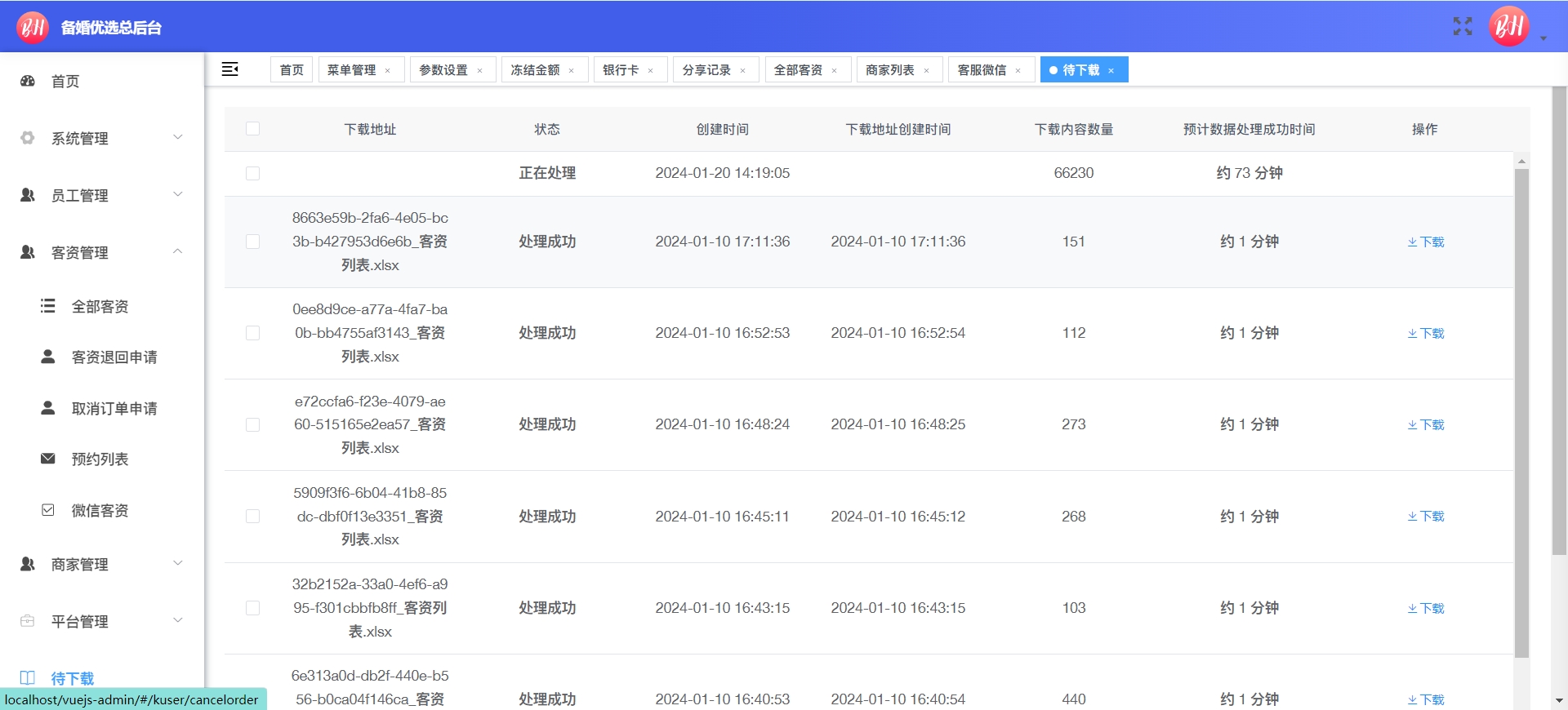The height and width of the screenshot is (710, 1568).
Task: Check the row with 103 items
Action: [253, 608]
